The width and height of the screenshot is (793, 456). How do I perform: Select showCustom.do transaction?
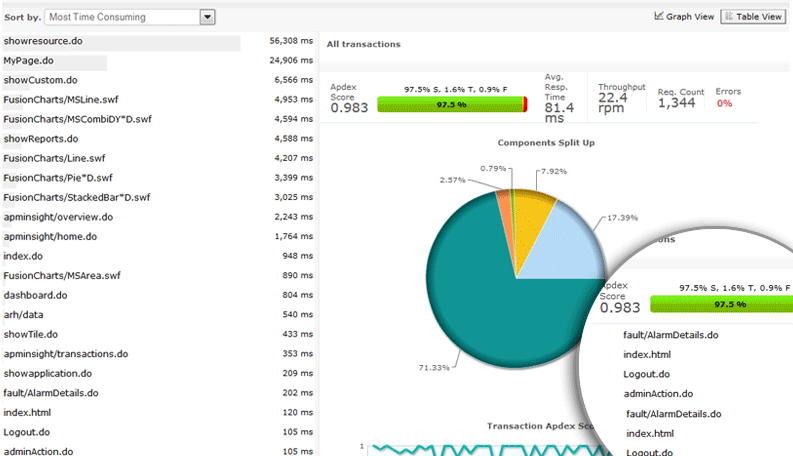click(40, 80)
